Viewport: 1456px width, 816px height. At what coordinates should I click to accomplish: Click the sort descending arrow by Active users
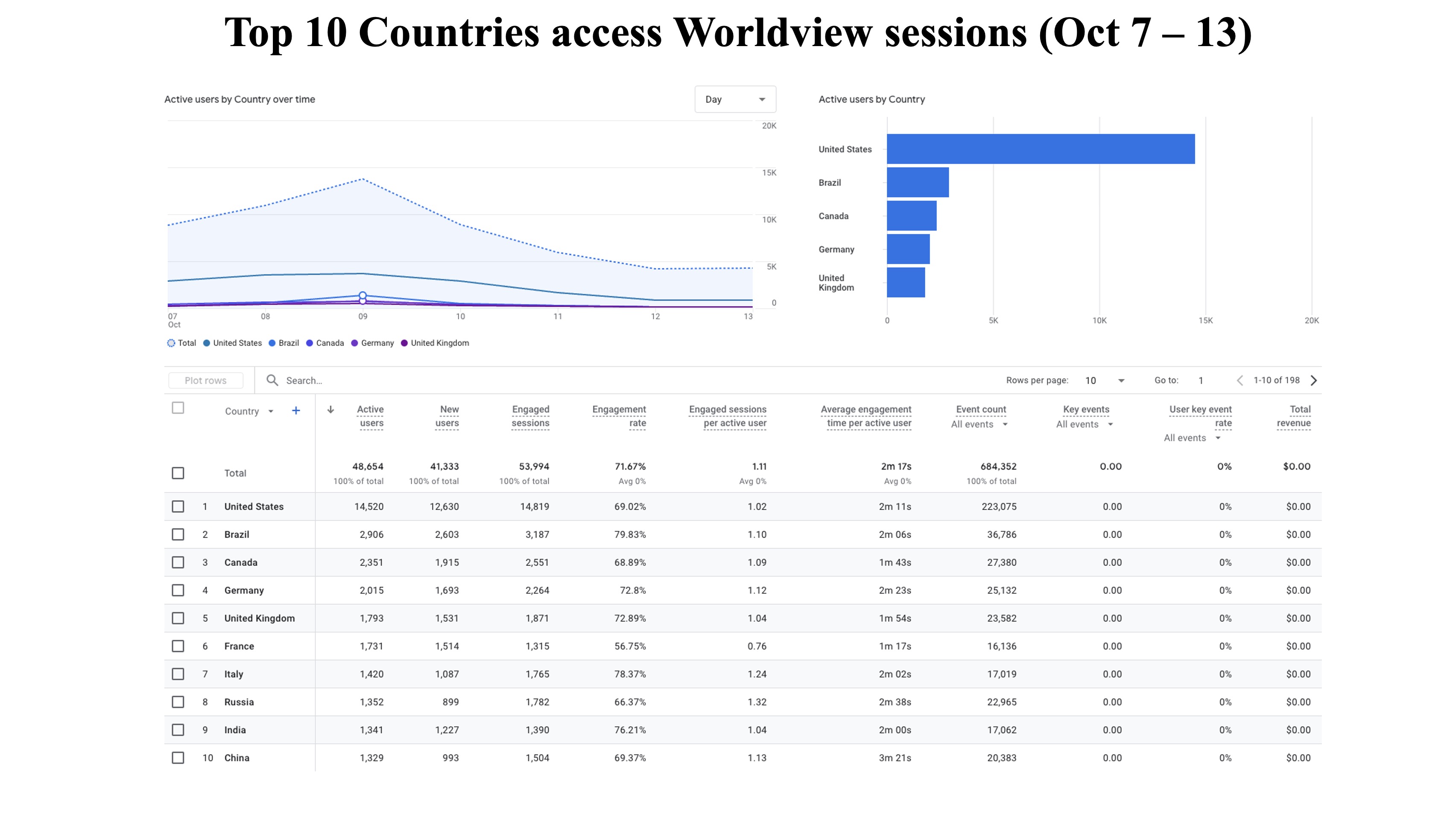pos(330,410)
